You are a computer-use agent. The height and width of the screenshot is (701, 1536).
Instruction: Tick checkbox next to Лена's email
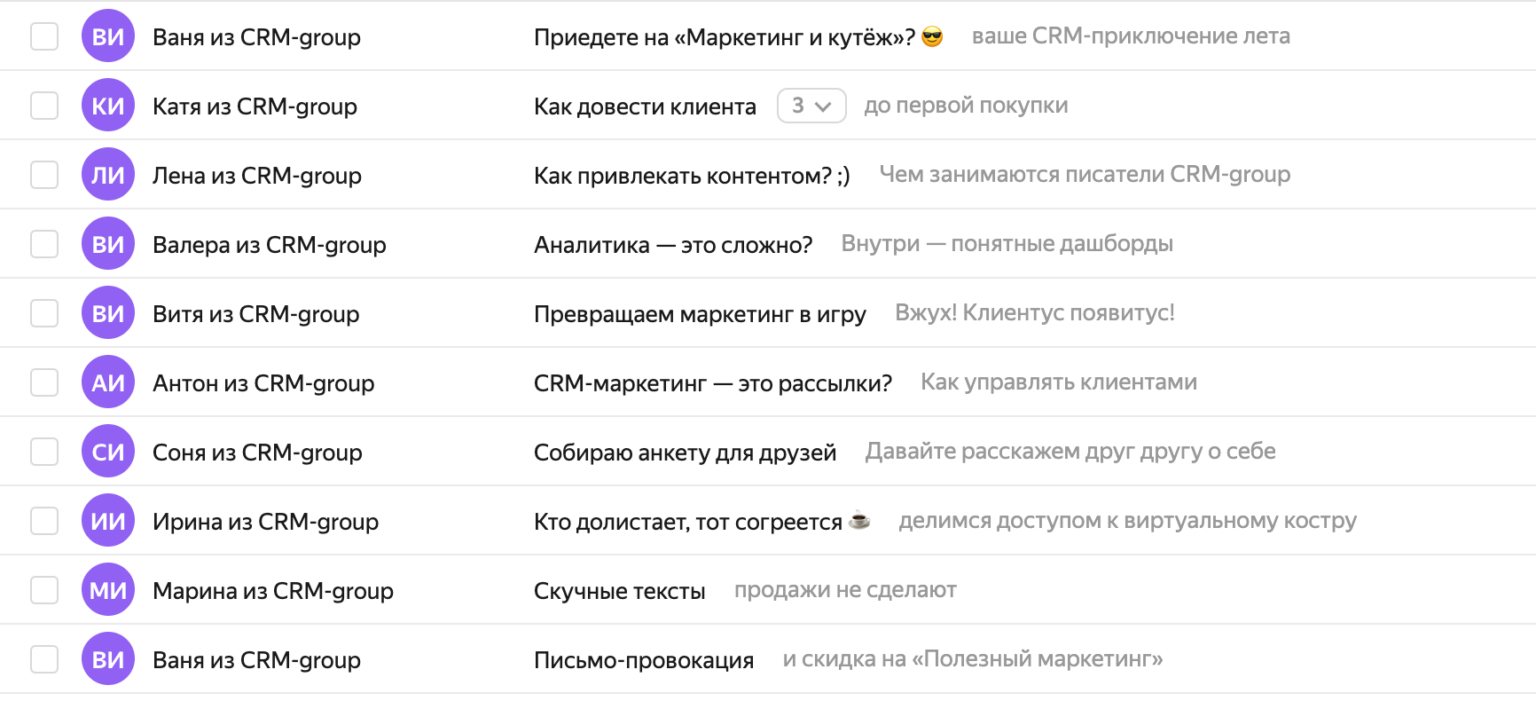click(44, 175)
